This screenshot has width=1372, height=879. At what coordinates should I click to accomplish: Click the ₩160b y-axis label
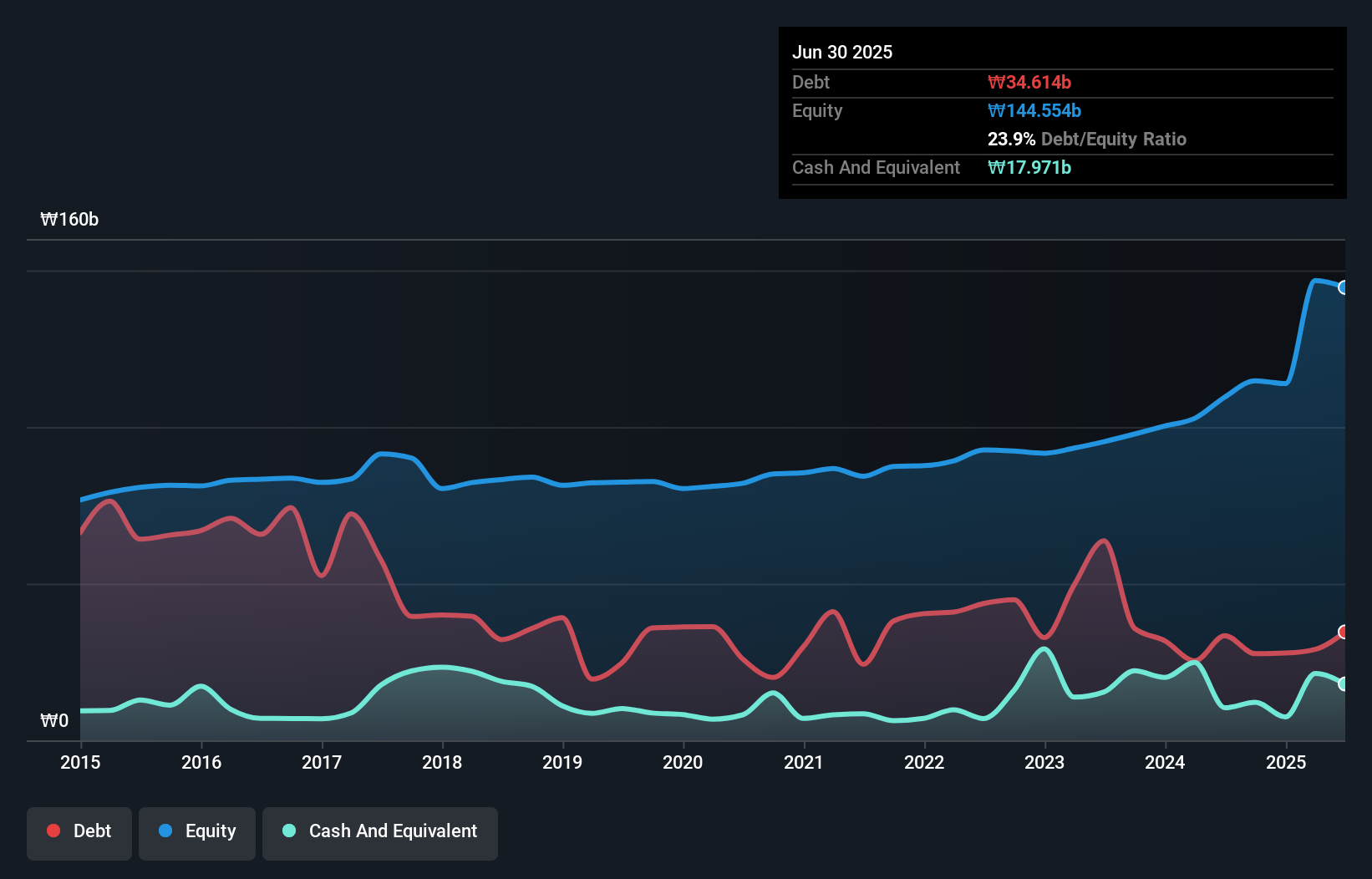[69, 220]
